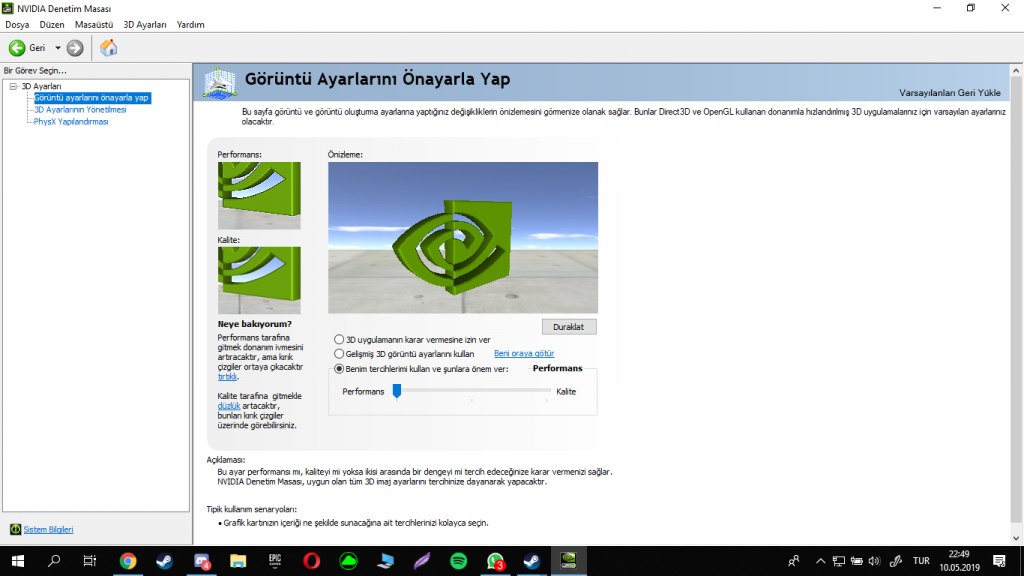
Task: Click the 'Beni oraya götür' link
Action: tap(524, 353)
